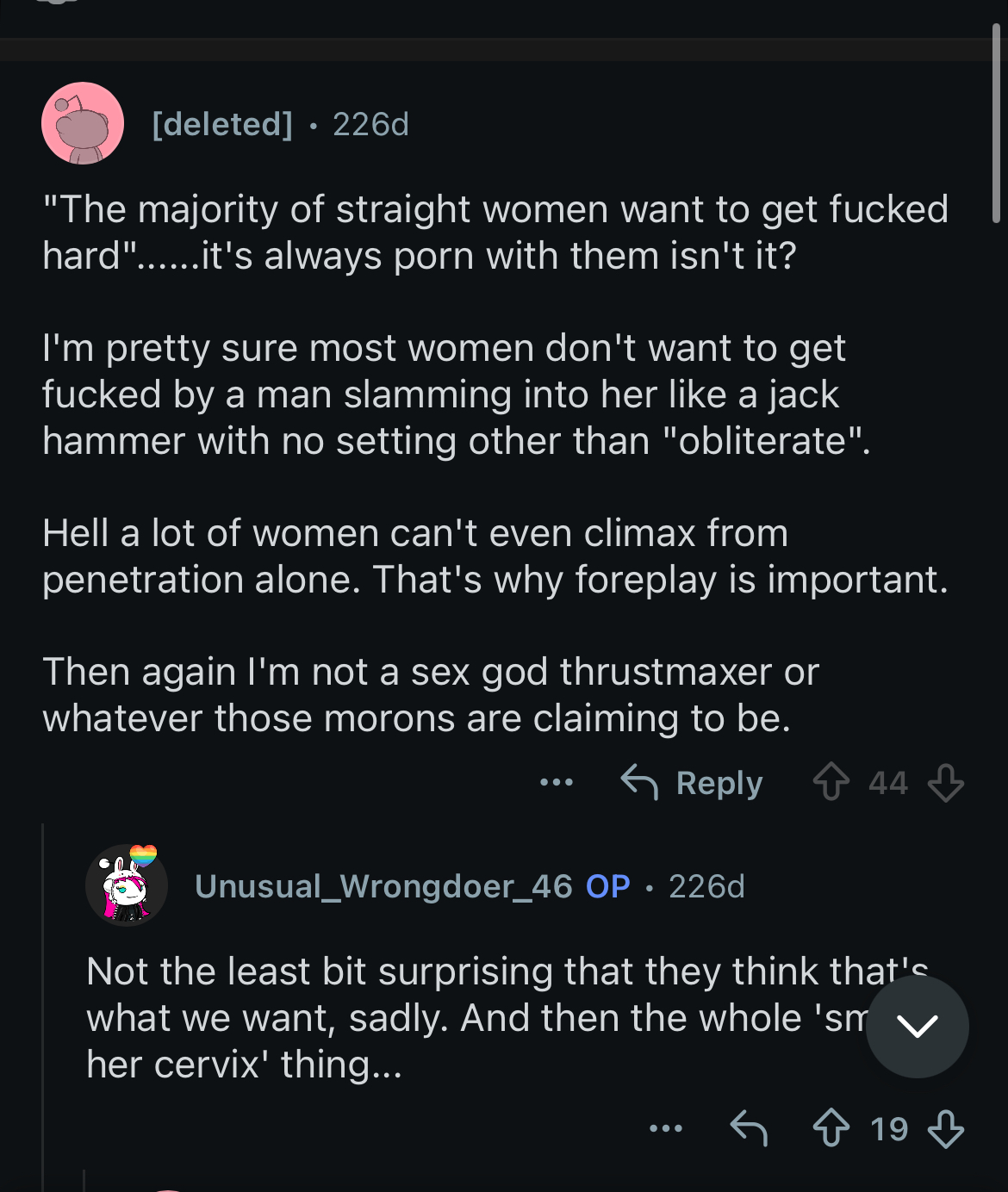Tap the 44 vote count
Screen dimensions: 1008x1192
pos(888,783)
